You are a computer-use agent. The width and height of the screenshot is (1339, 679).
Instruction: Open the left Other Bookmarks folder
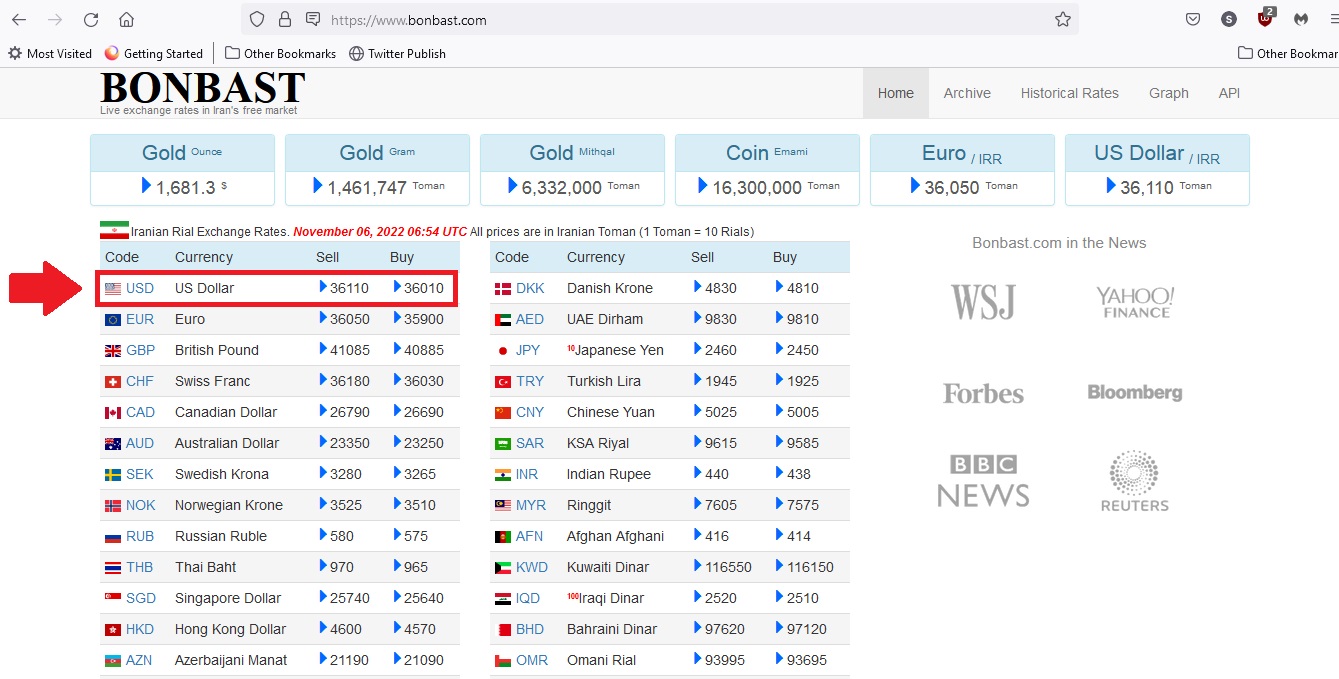[280, 54]
